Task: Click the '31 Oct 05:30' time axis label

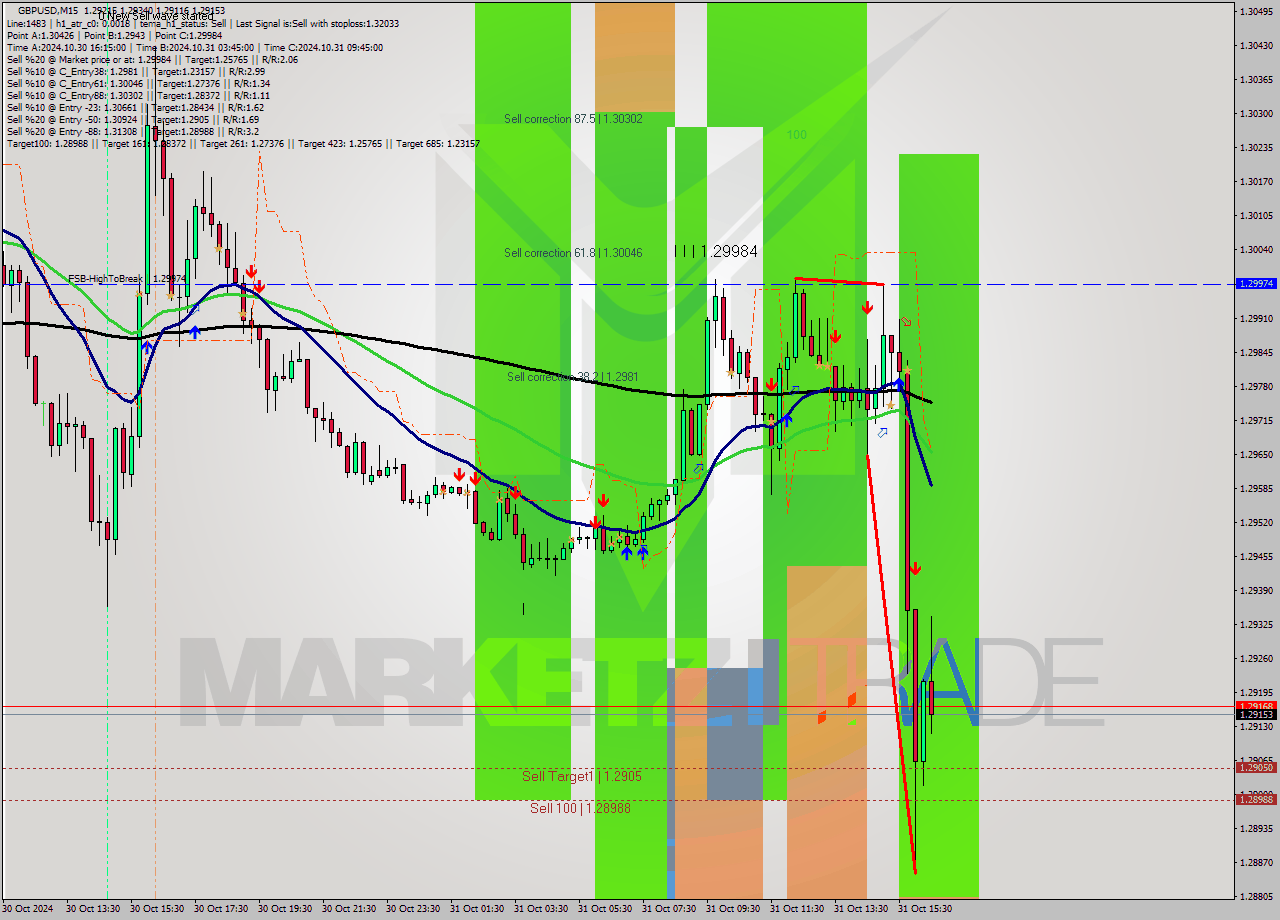Action: pos(605,909)
